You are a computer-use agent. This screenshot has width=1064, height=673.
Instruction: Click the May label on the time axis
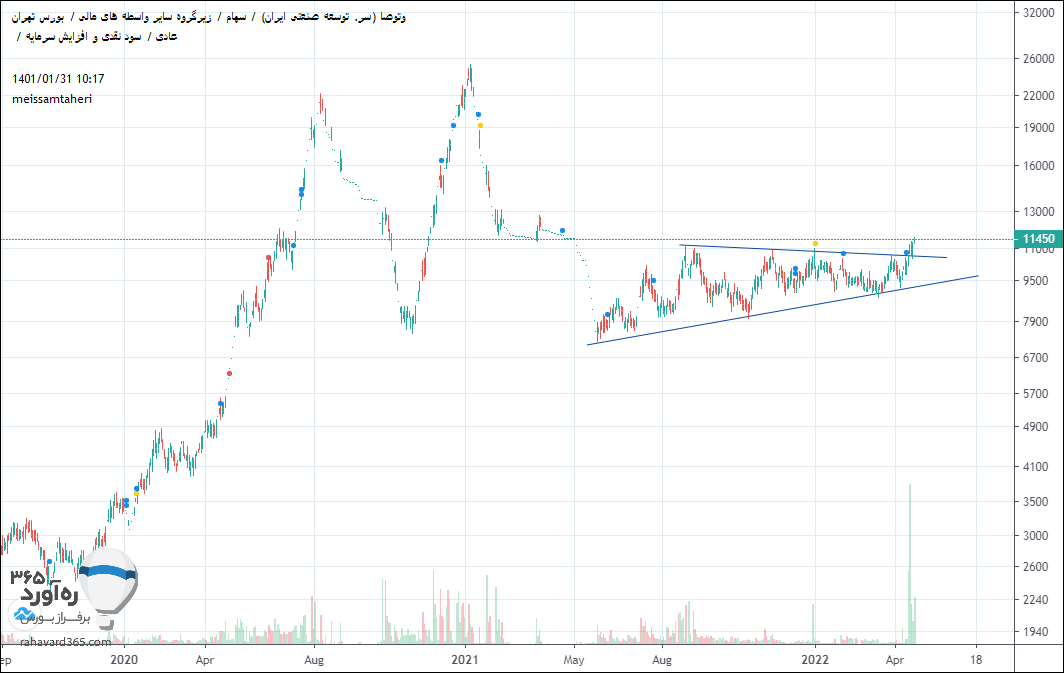coord(573,660)
